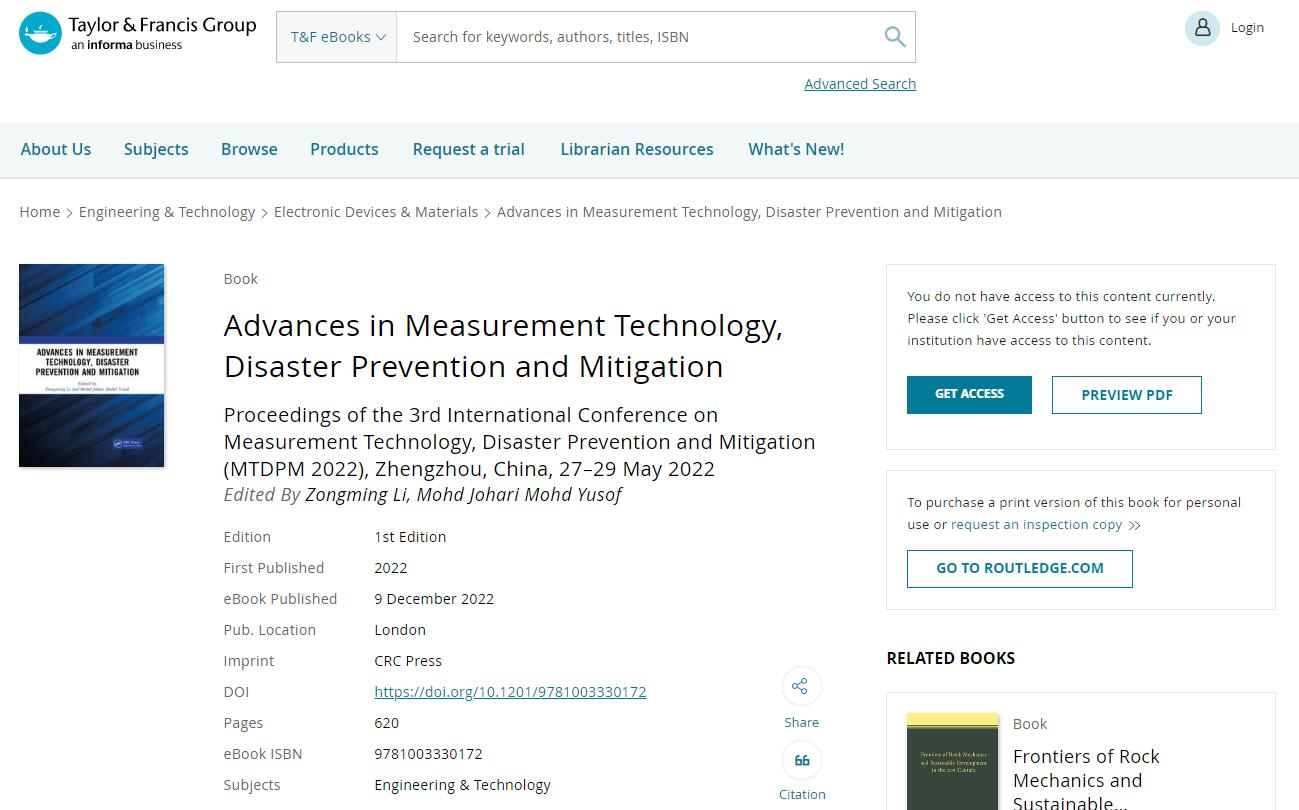Click the Taylor & Francis Group logo

(x=138, y=34)
